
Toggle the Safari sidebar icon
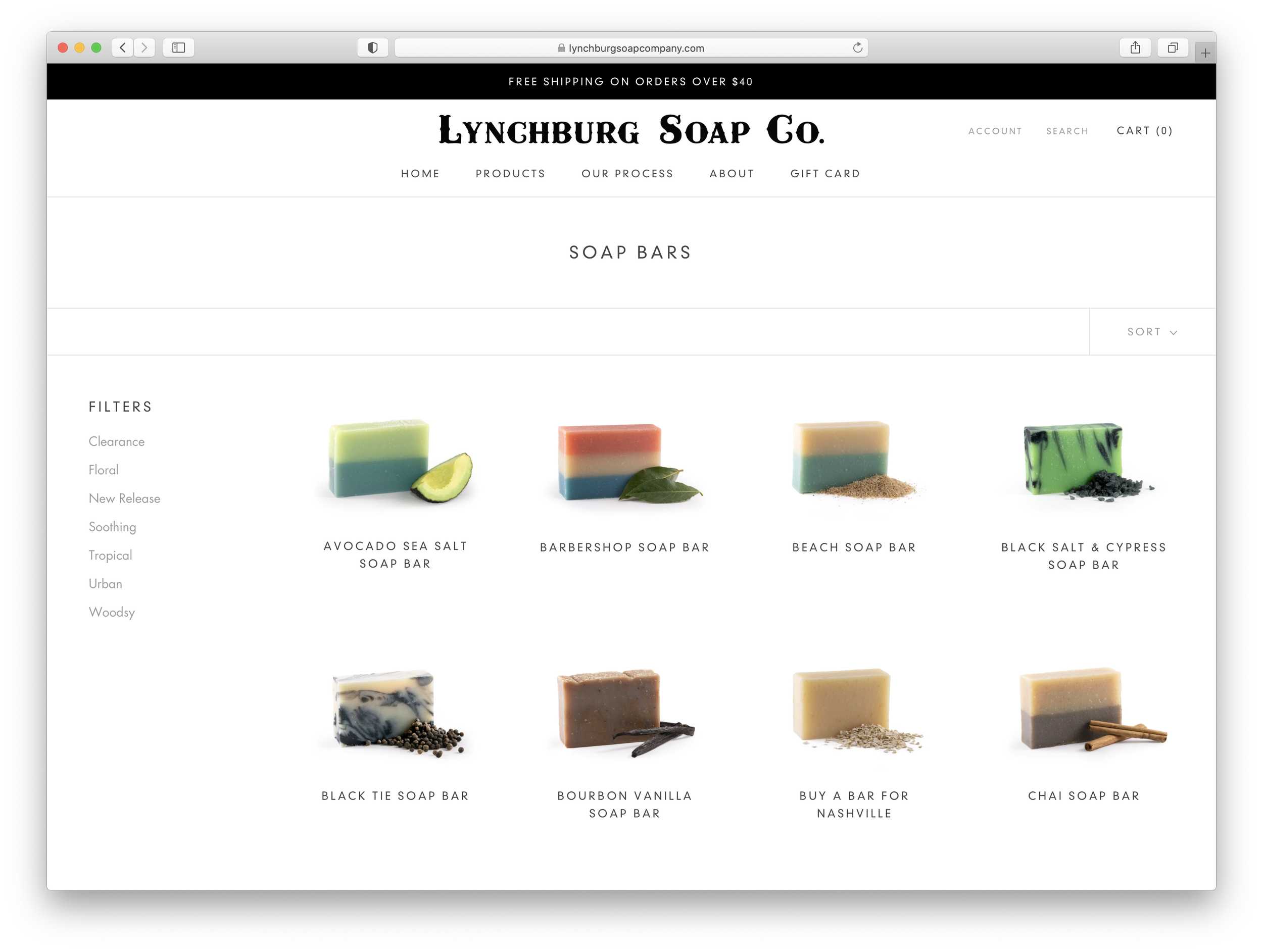(179, 47)
